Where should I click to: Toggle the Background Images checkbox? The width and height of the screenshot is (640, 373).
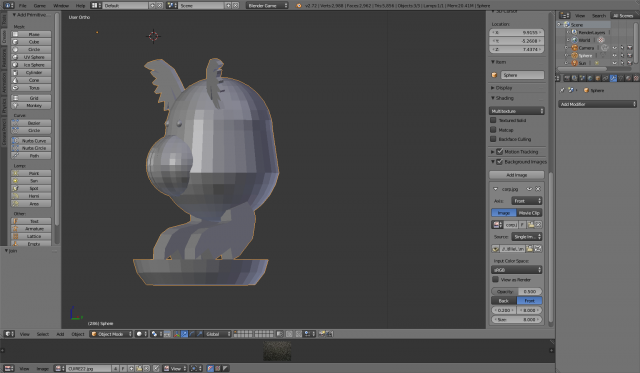[500, 162]
